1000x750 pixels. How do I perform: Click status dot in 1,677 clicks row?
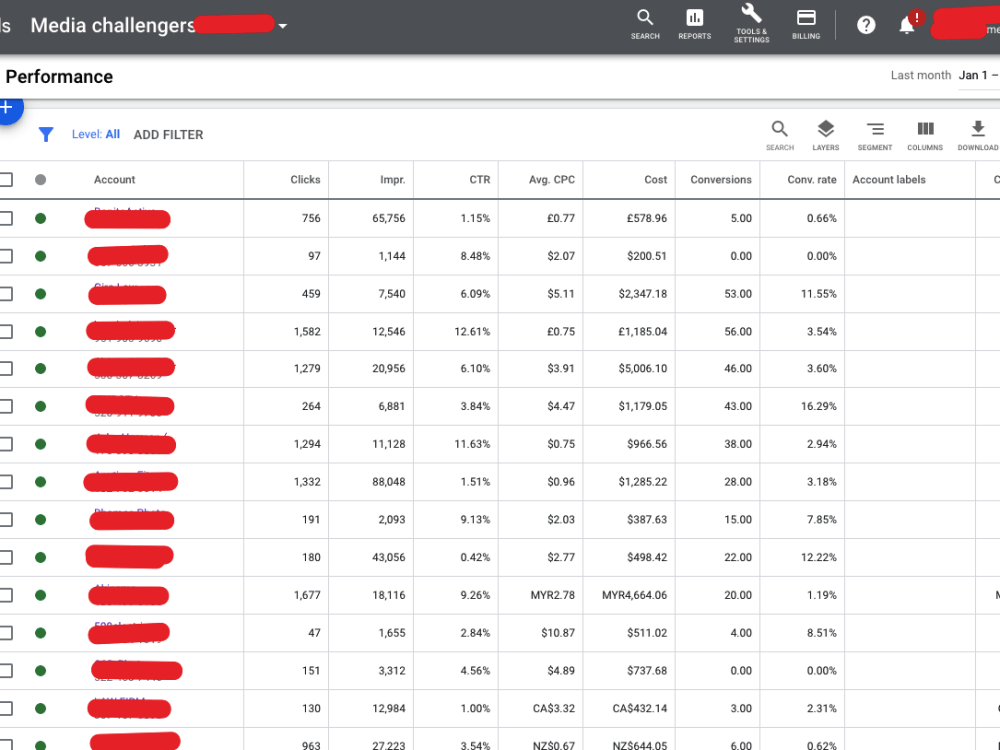pyautogui.click(x=40, y=595)
